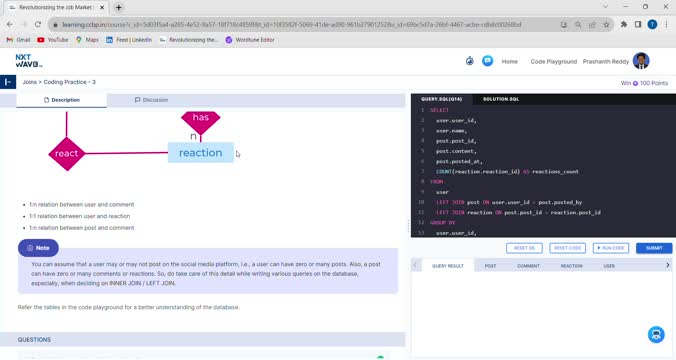
Task: Click the address bar URL
Action: click(291, 25)
